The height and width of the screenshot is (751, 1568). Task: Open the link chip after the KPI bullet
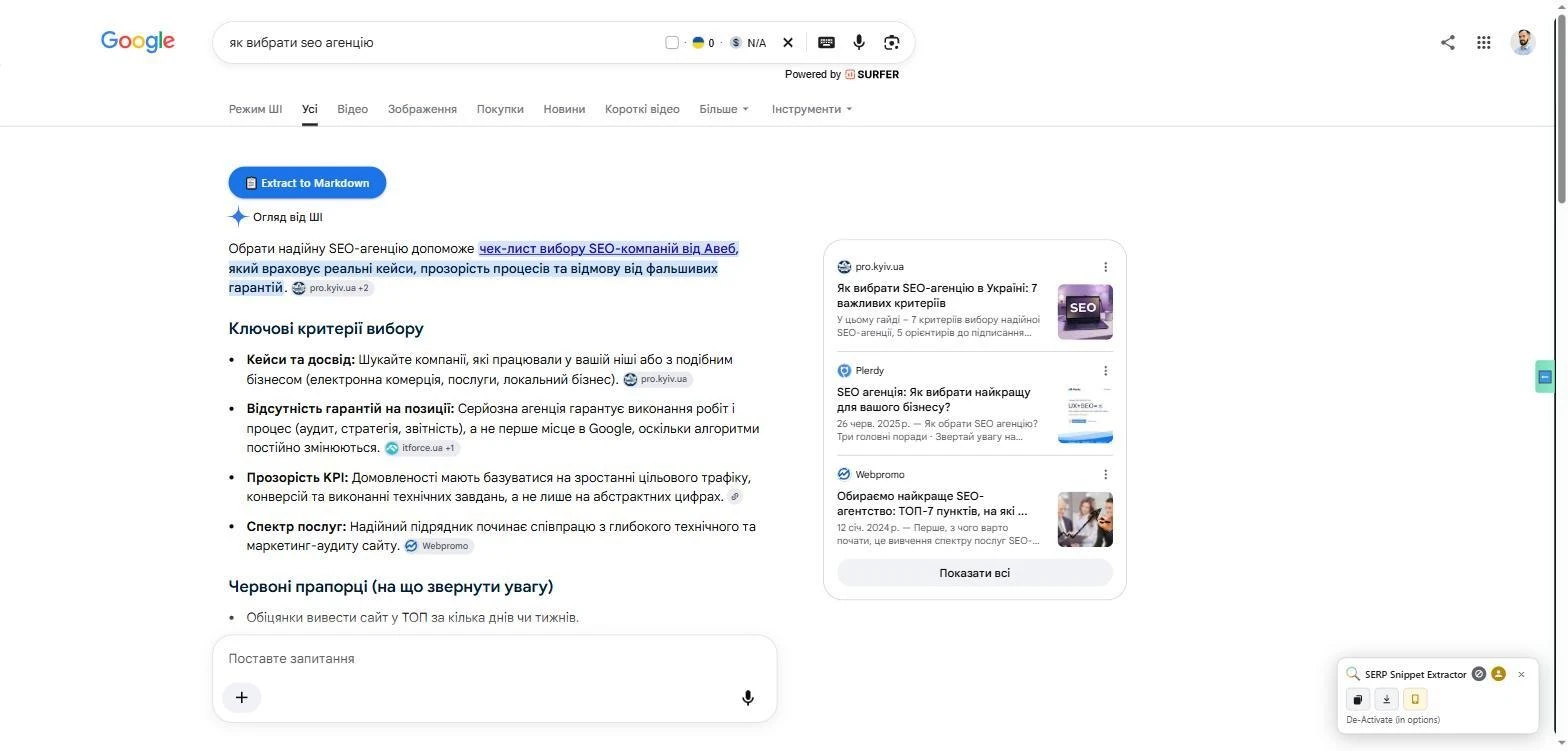click(x=735, y=497)
